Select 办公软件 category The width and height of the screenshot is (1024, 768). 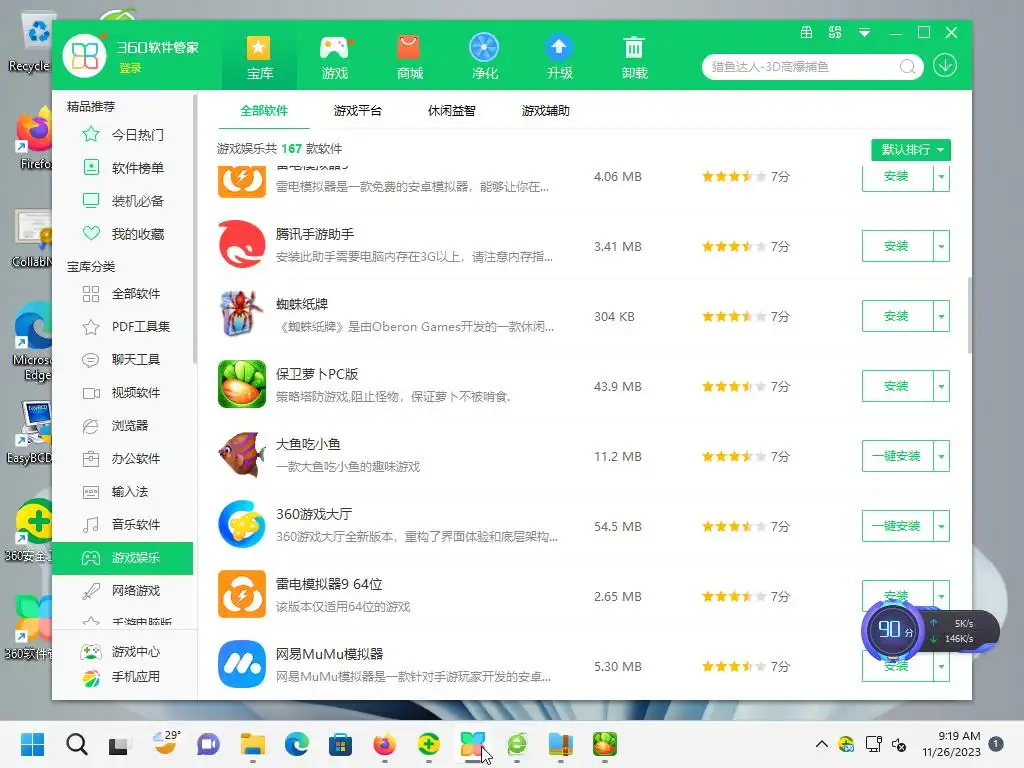click(x=123, y=458)
